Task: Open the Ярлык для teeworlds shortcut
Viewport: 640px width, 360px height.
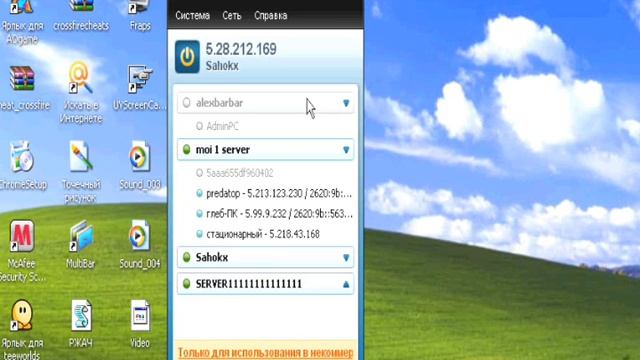Action: (x=22, y=330)
